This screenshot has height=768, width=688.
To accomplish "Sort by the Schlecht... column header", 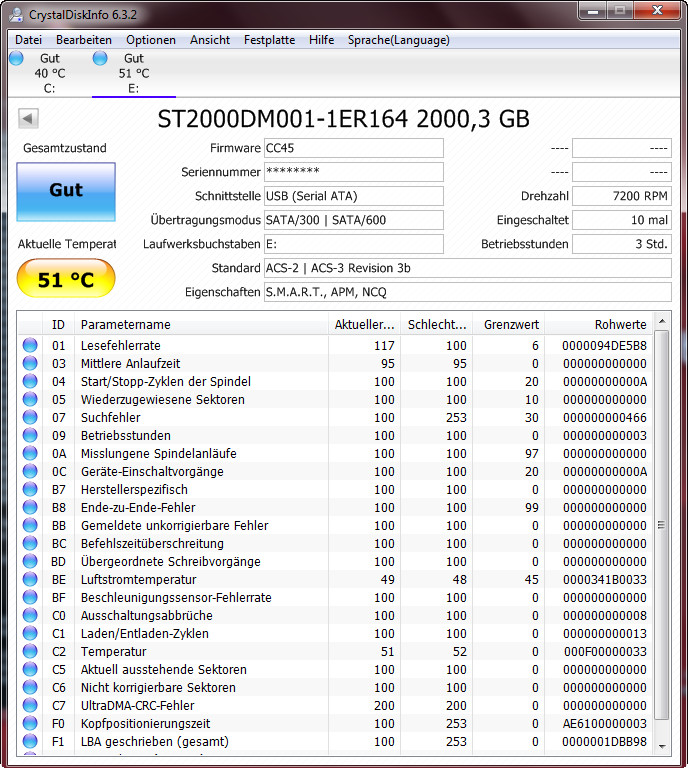I will pos(437,324).
